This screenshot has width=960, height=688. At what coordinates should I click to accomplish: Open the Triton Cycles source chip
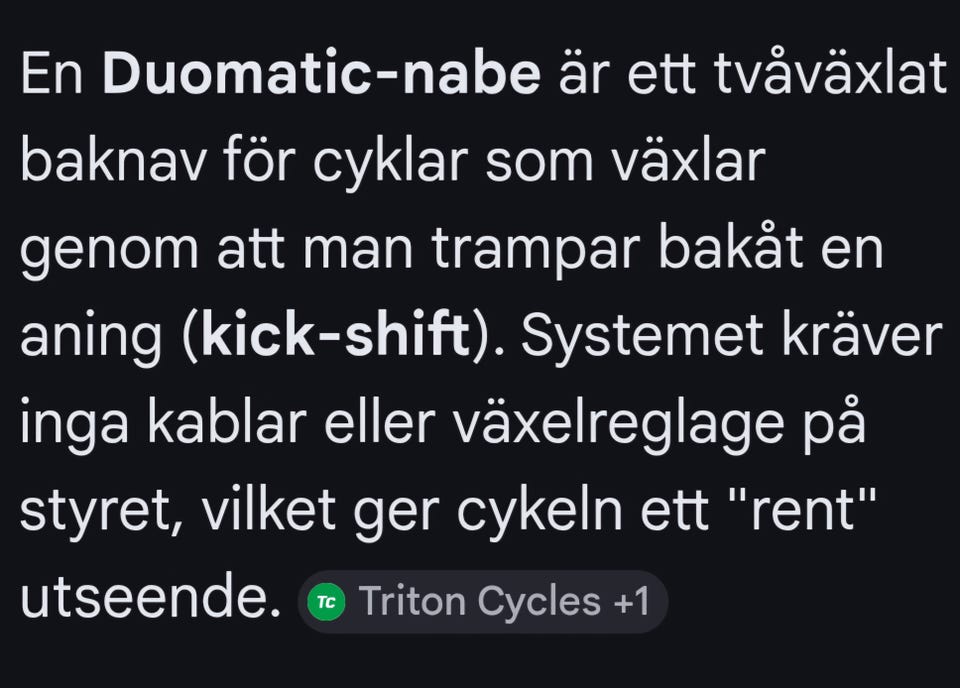click(478, 602)
